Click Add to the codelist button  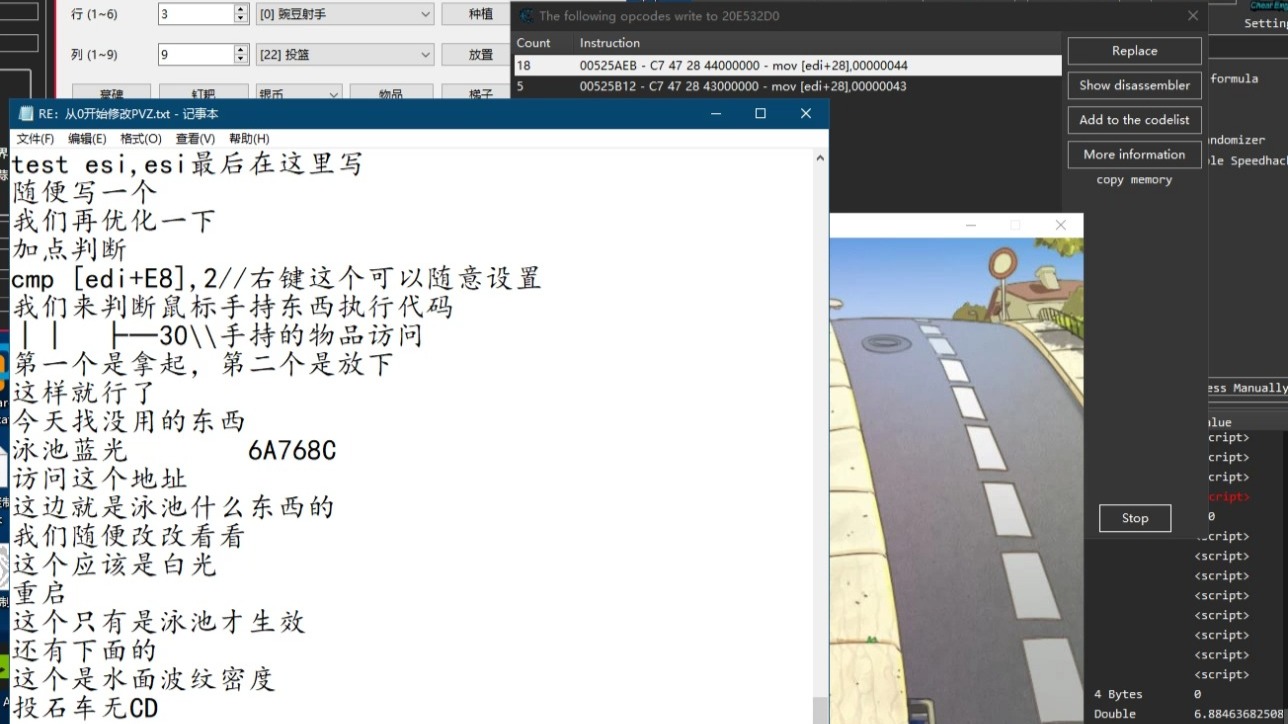coord(1134,119)
